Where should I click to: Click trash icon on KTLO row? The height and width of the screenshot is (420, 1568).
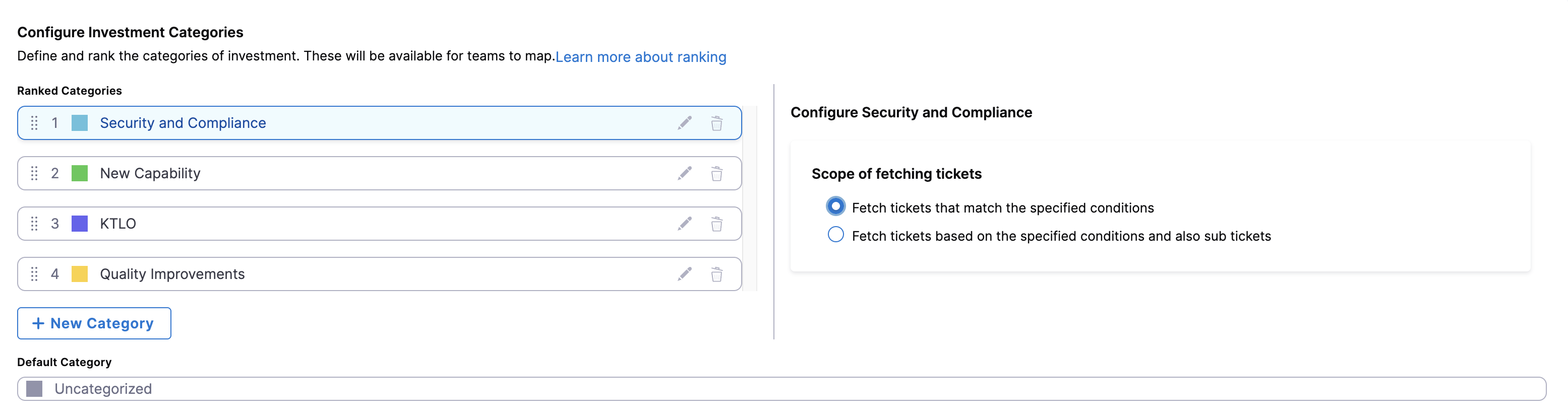[716, 224]
